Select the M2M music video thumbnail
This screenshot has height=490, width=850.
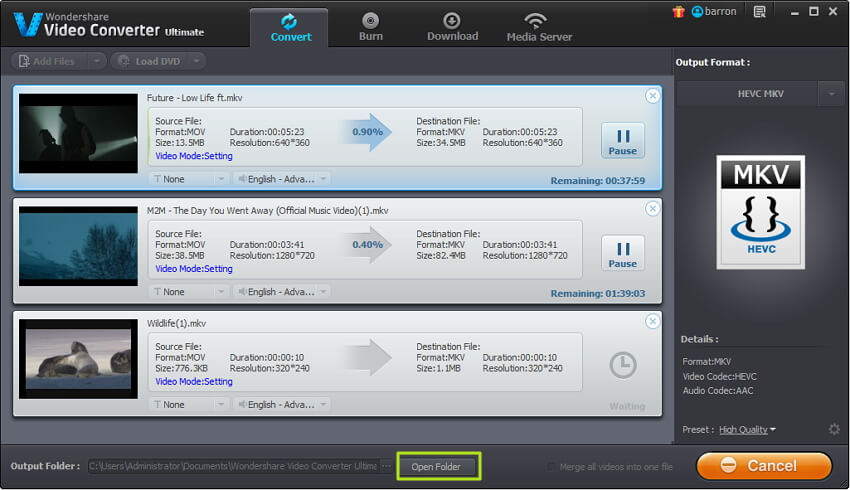coord(78,246)
